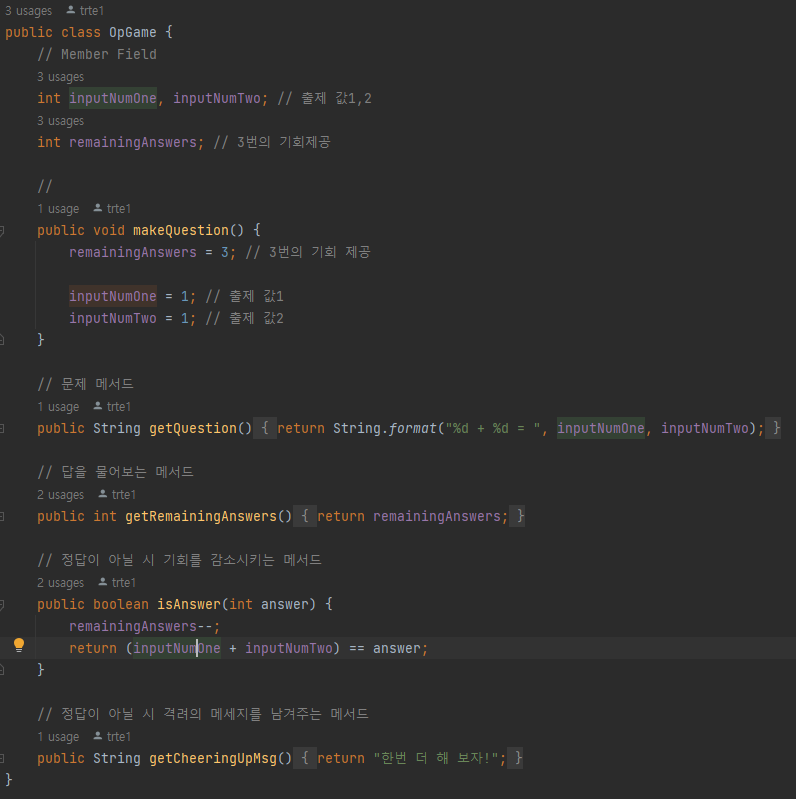Screen dimensions: 796x799
Task: Open the author trte1 hint above class OpGame
Action: click(86, 11)
